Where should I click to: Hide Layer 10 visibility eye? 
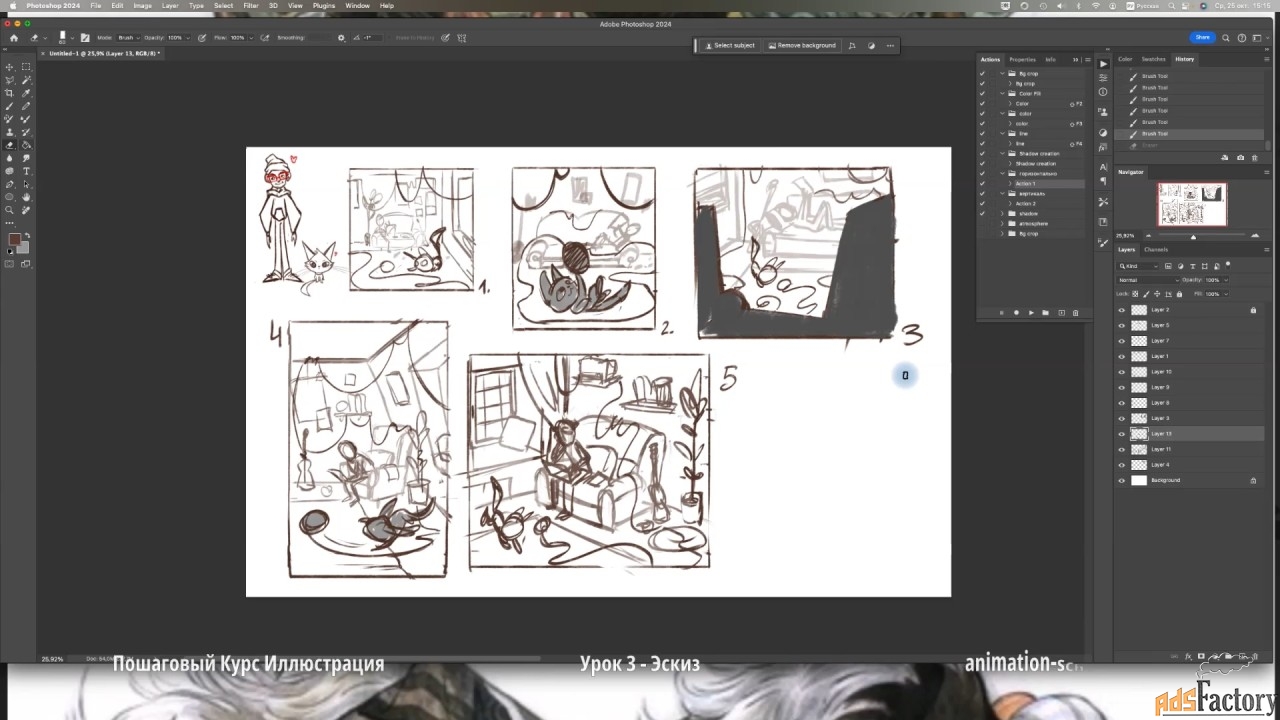pyautogui.click(x=1121, y=372)
